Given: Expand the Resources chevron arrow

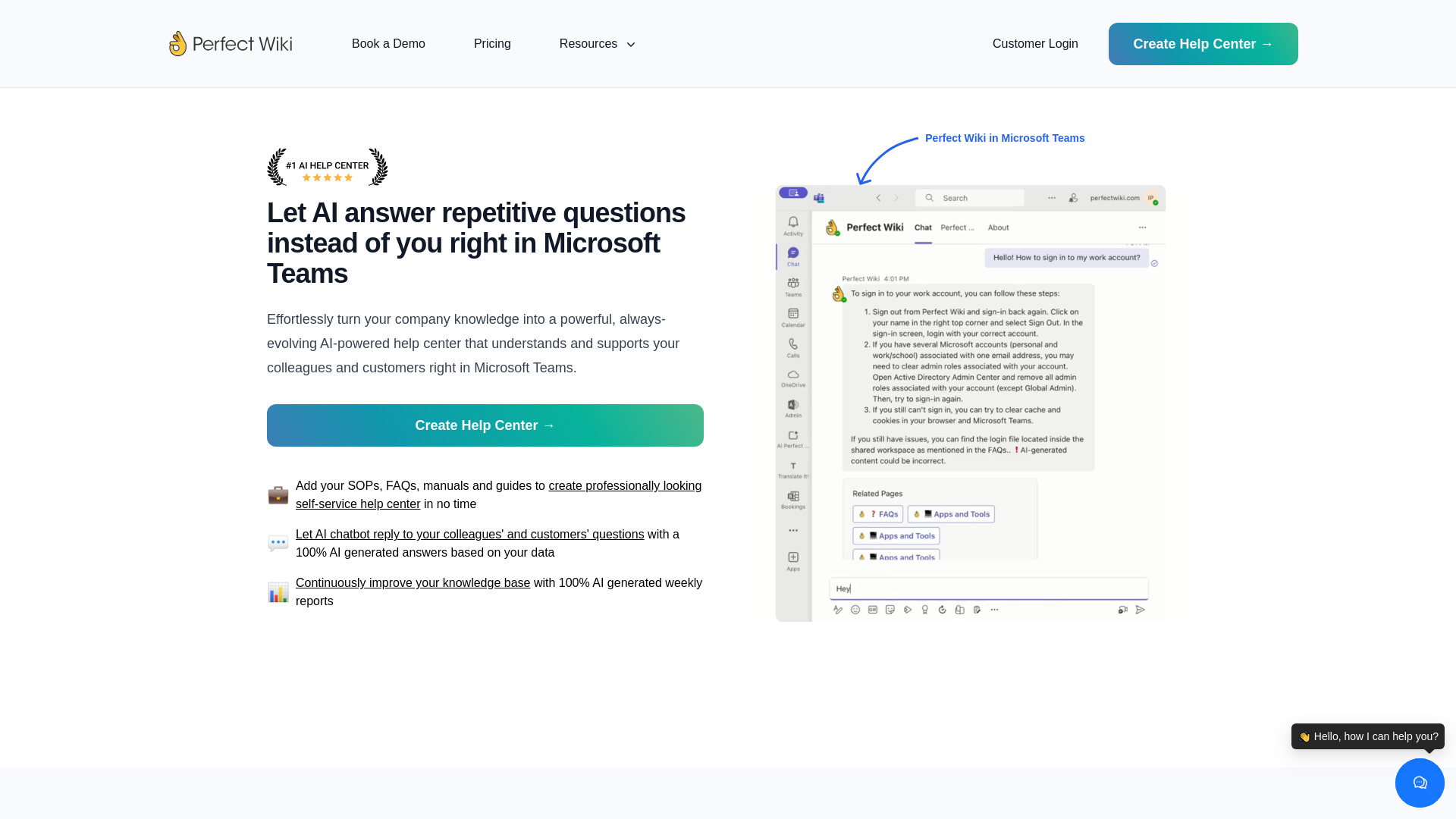Looking at the screenshot, I should coord(631,44).
